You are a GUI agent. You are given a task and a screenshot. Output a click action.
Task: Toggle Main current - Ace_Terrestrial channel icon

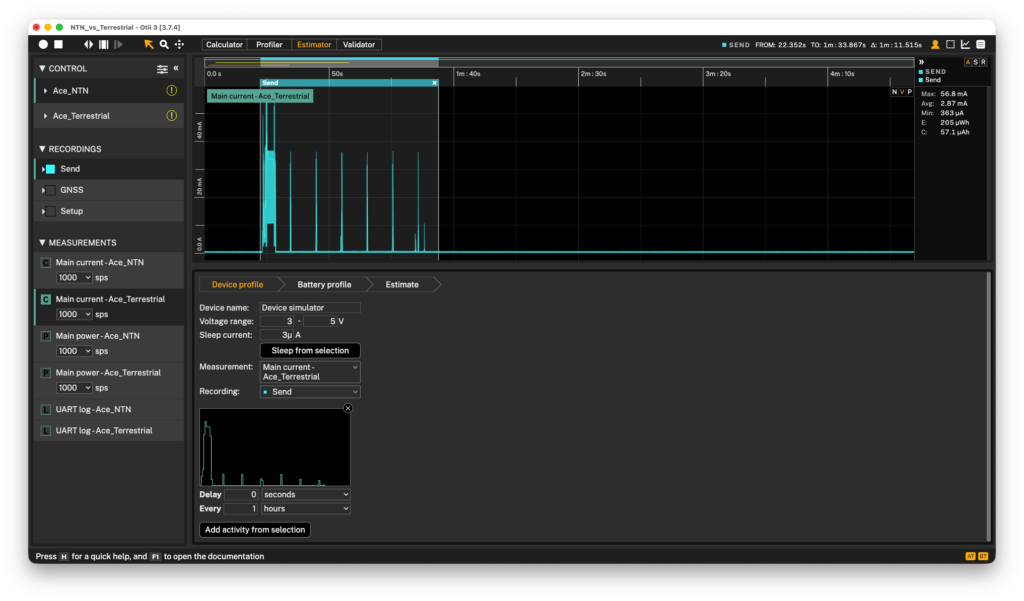pos(46,299)
